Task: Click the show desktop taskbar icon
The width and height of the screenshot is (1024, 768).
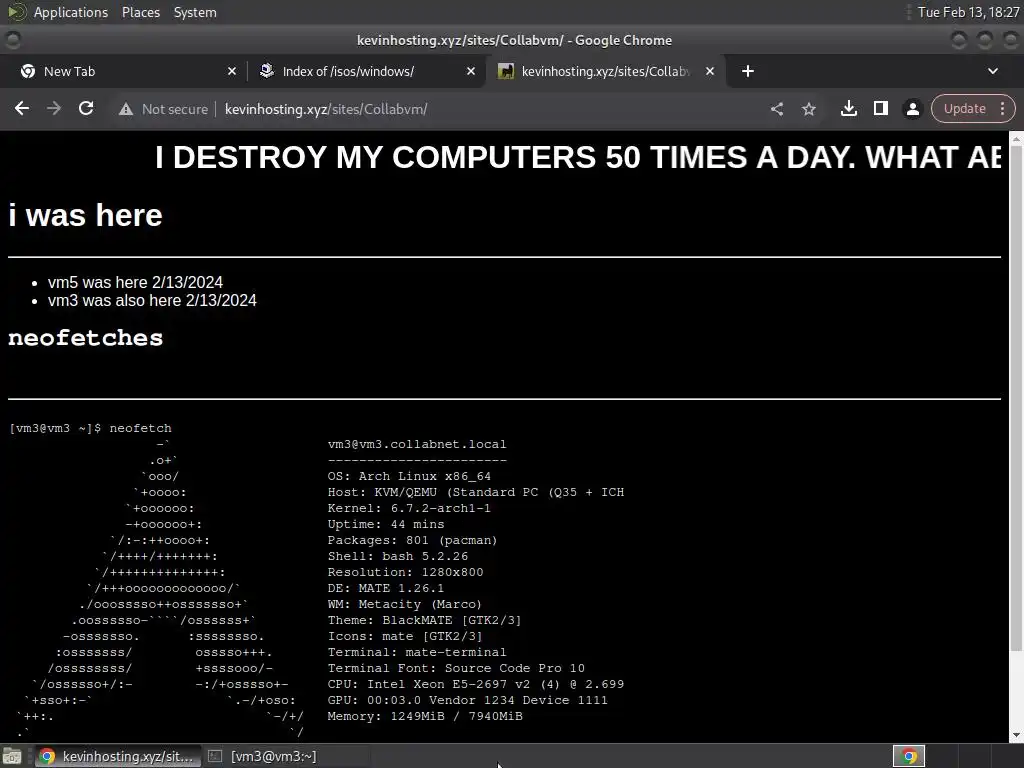Action: coord(12,756)
